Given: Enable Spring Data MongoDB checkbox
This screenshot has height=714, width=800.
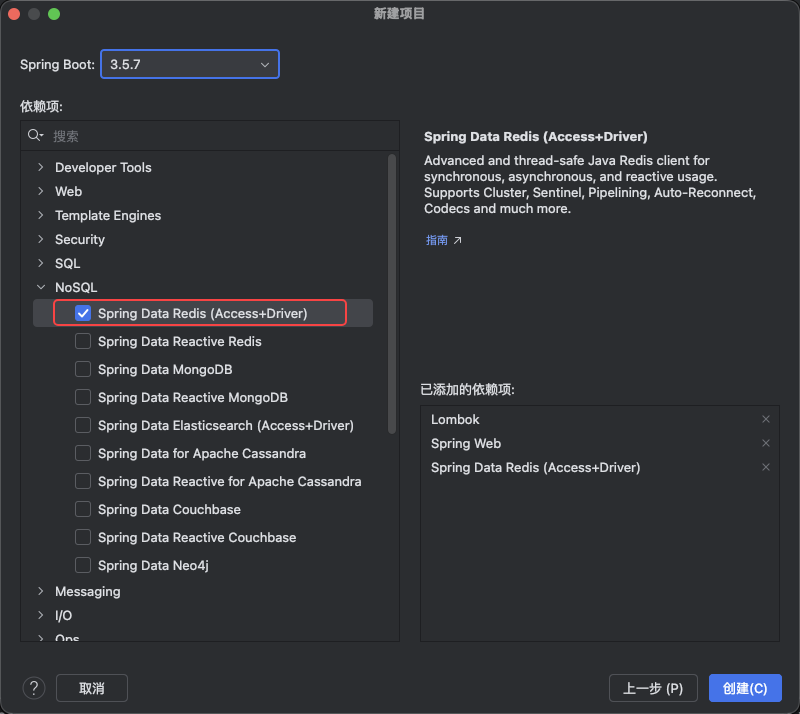Looking at the screenshot, I should (x=83, y=370).
